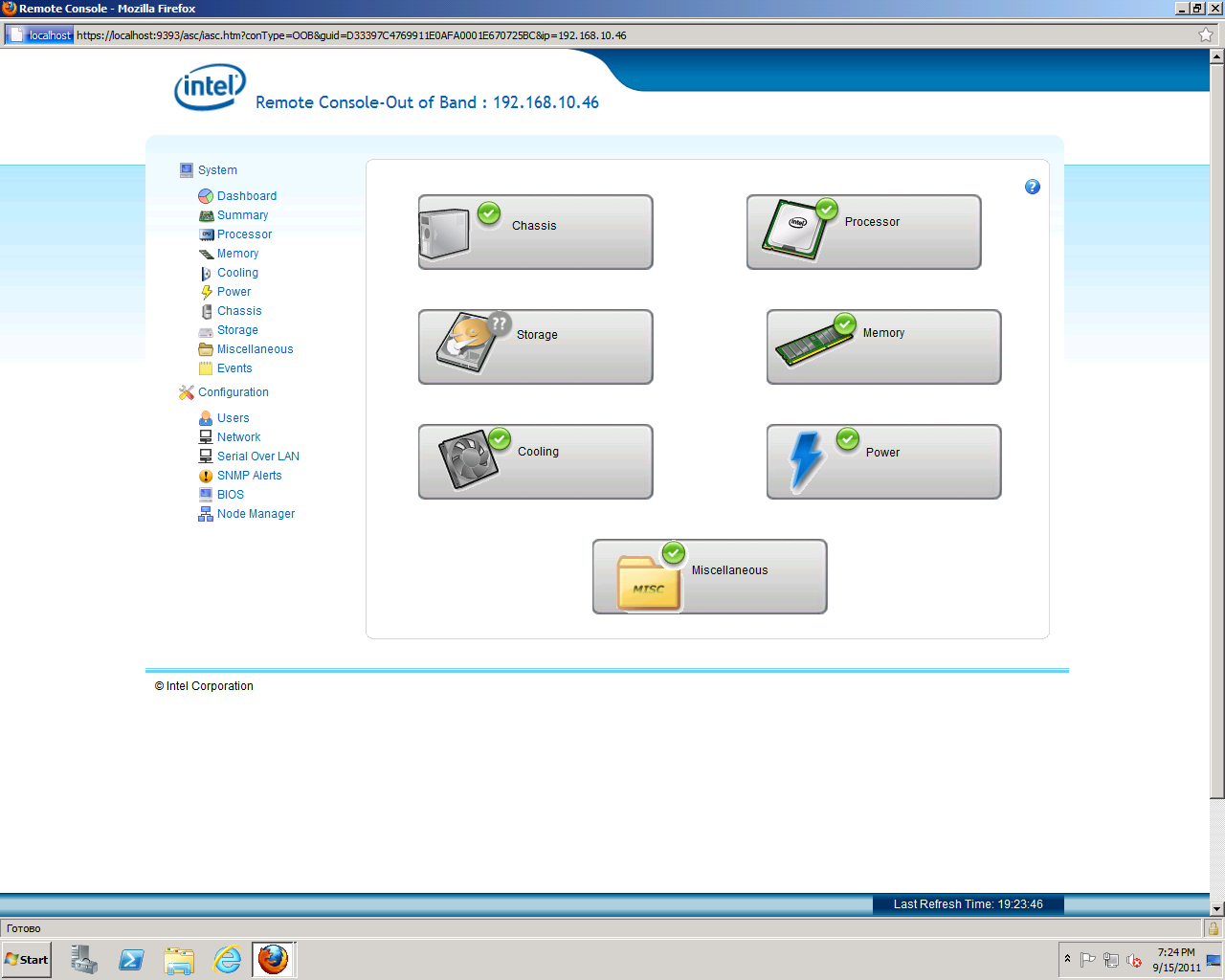Open Windows Start menu
The image size is (1225, 980).
[27, 959]
